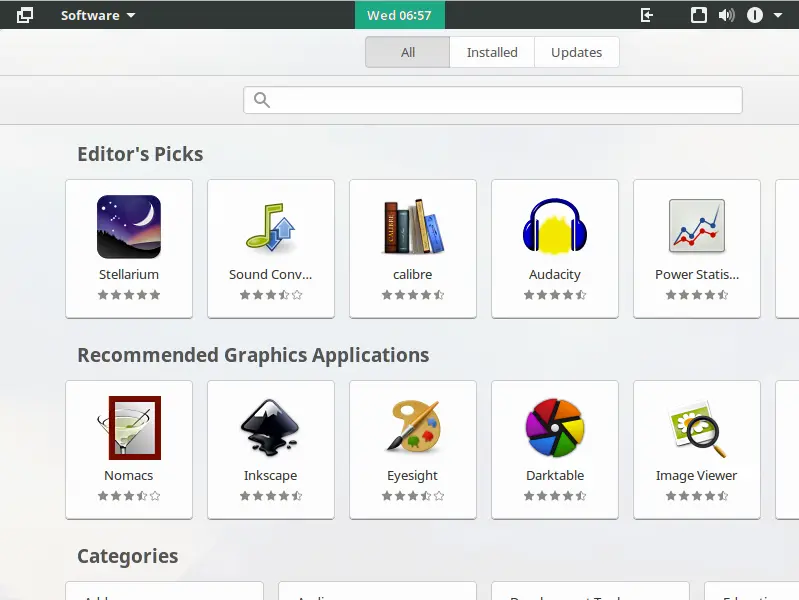Switch to the Updates tab

pos(576,53)
